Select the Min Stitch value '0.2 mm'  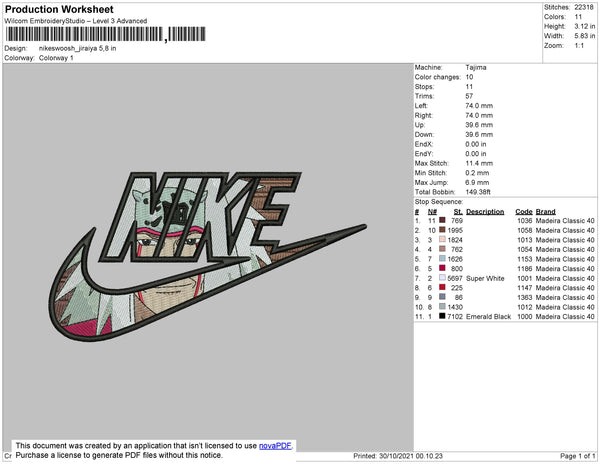click(477, 173)
